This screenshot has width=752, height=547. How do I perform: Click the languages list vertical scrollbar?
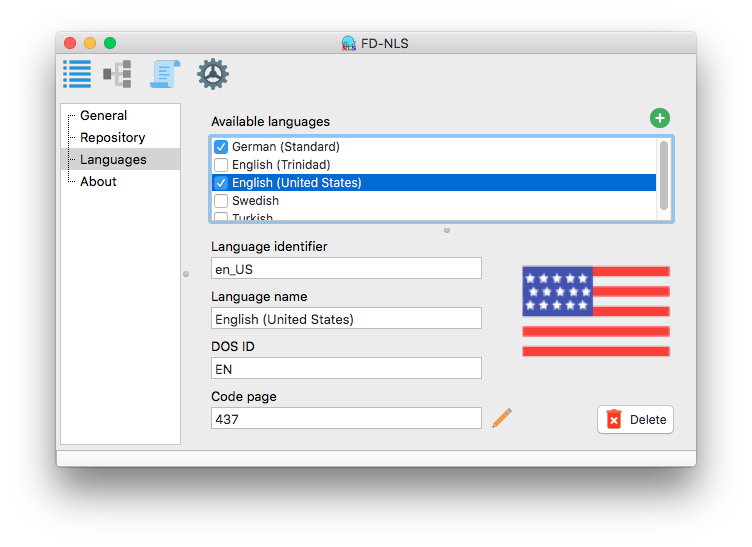click(x=664, y=175)
